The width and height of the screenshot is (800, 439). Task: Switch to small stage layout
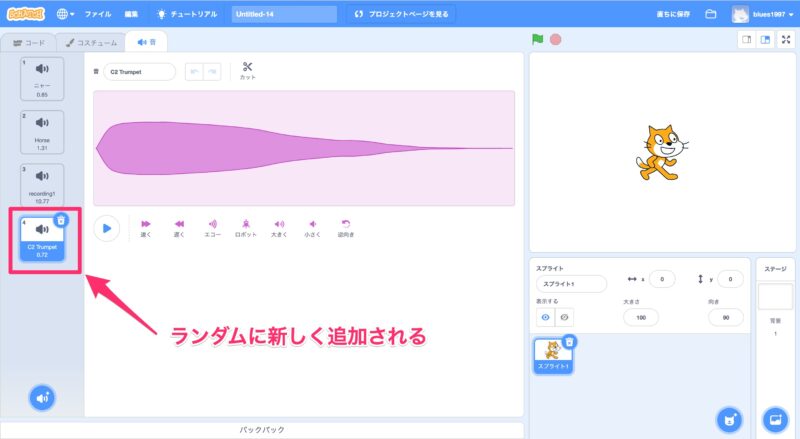[745, 40]
